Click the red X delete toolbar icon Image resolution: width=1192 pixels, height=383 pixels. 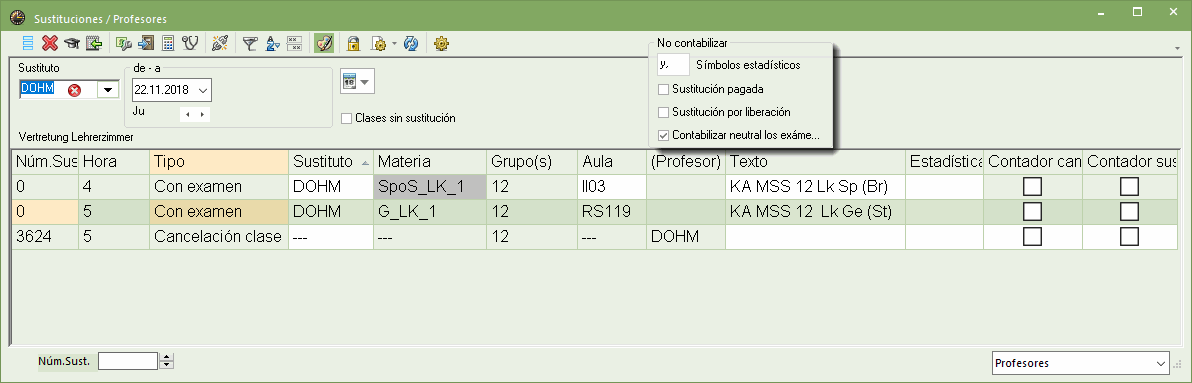[50, 43]
